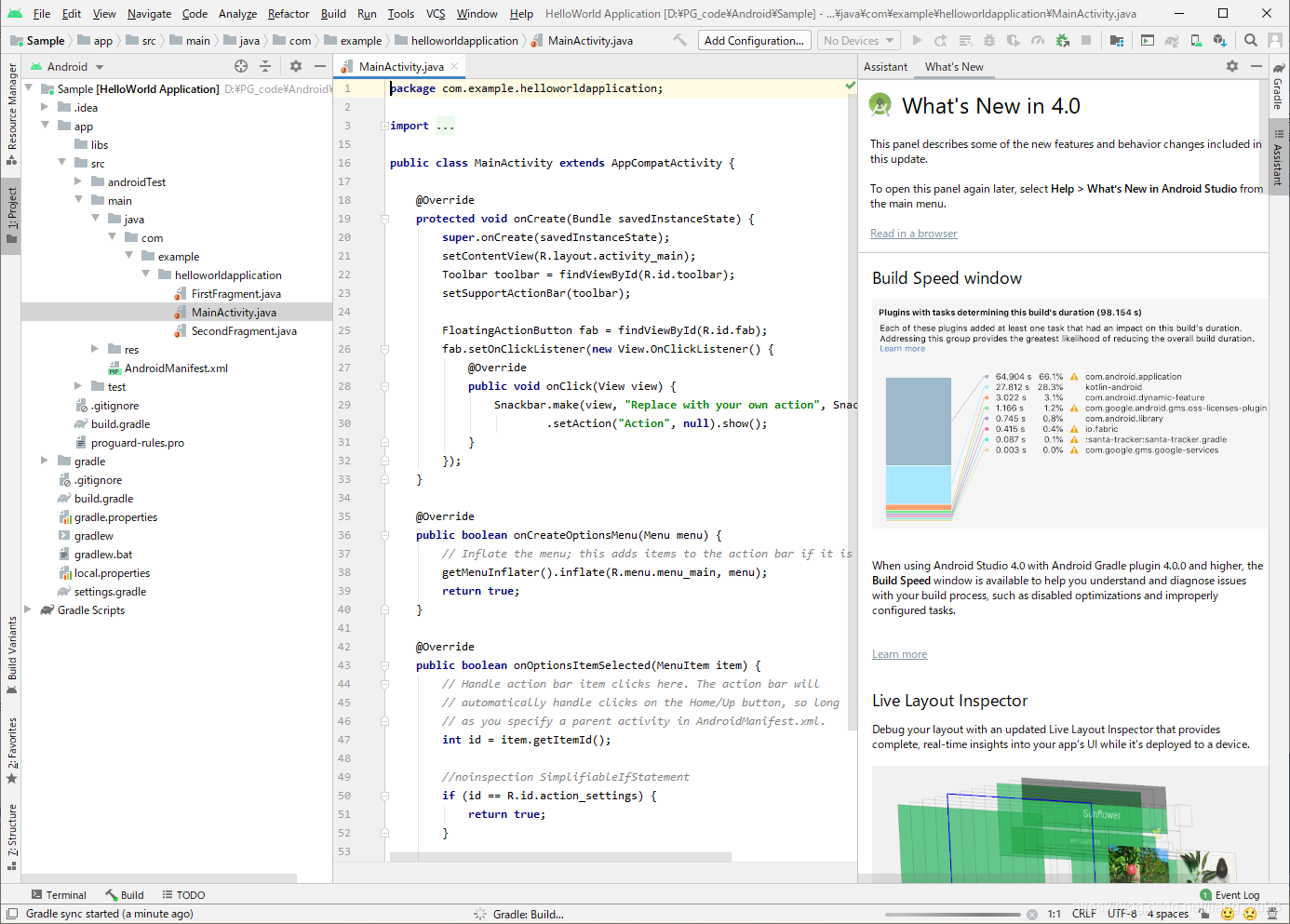Open the Event Log button
Viewport: 1290px width, 924px height.
pos(1230,895)
